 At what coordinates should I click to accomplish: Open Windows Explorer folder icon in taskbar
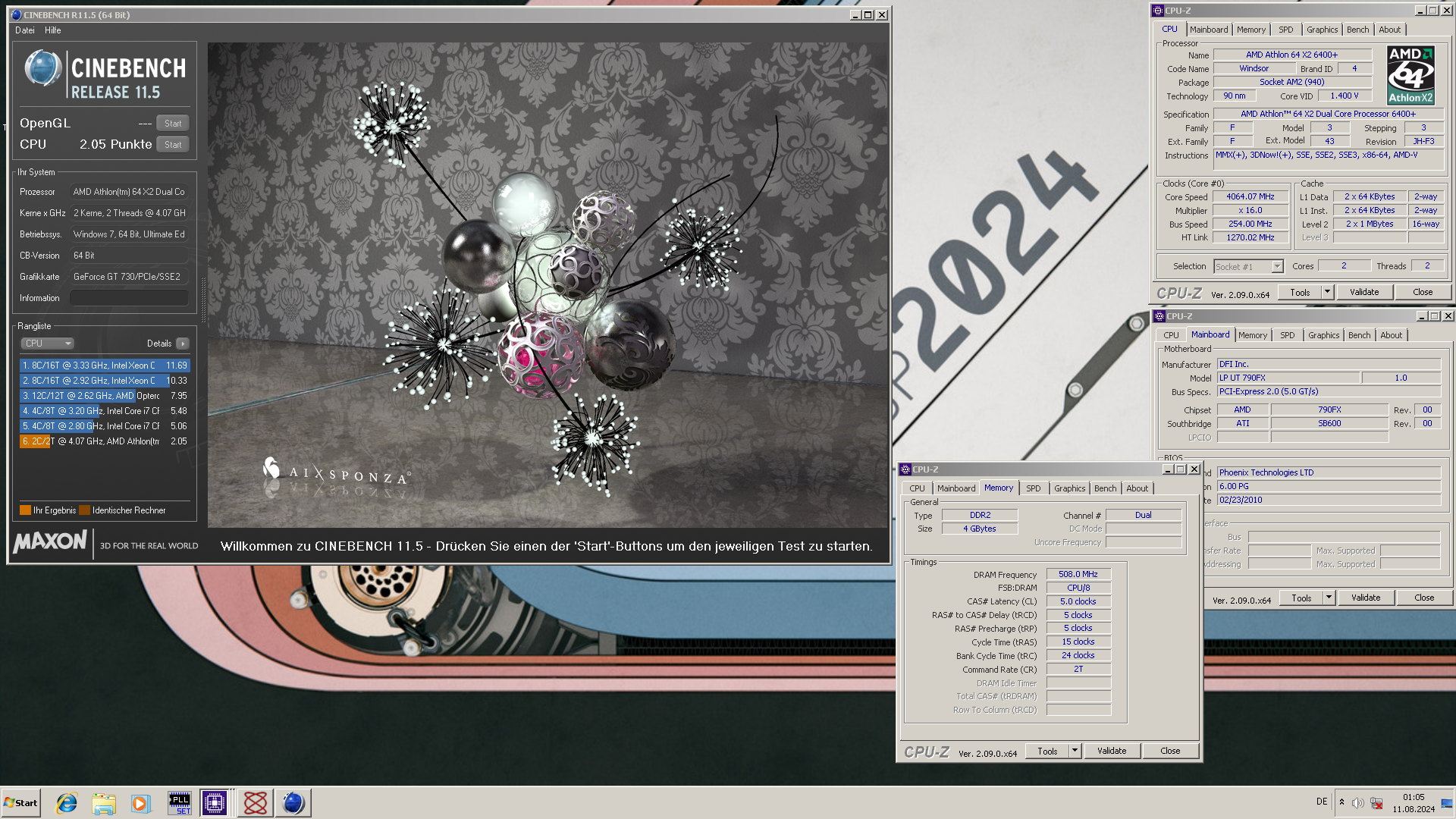pos(104,802)
